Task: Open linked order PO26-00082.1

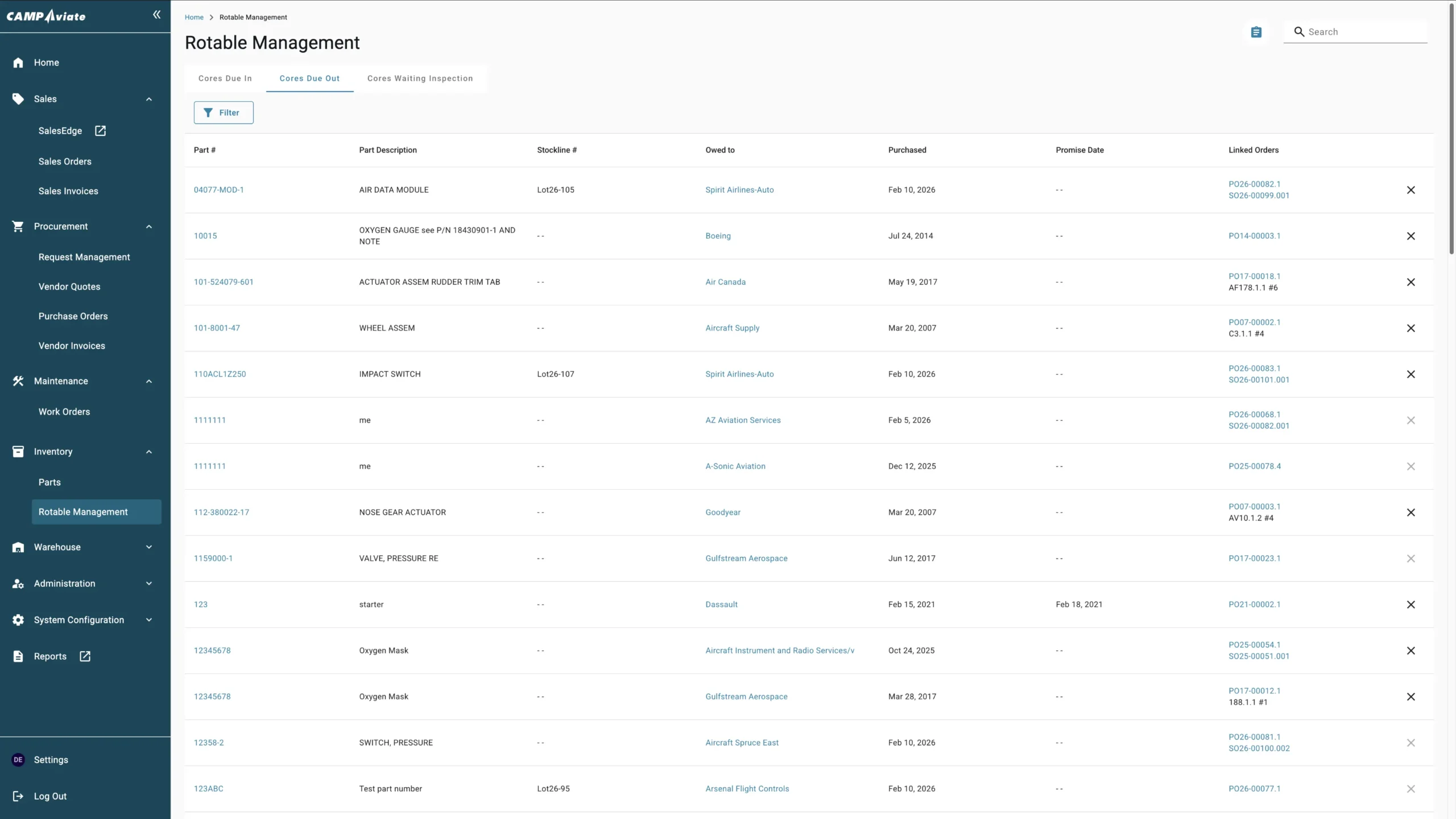Action: 1254,184
